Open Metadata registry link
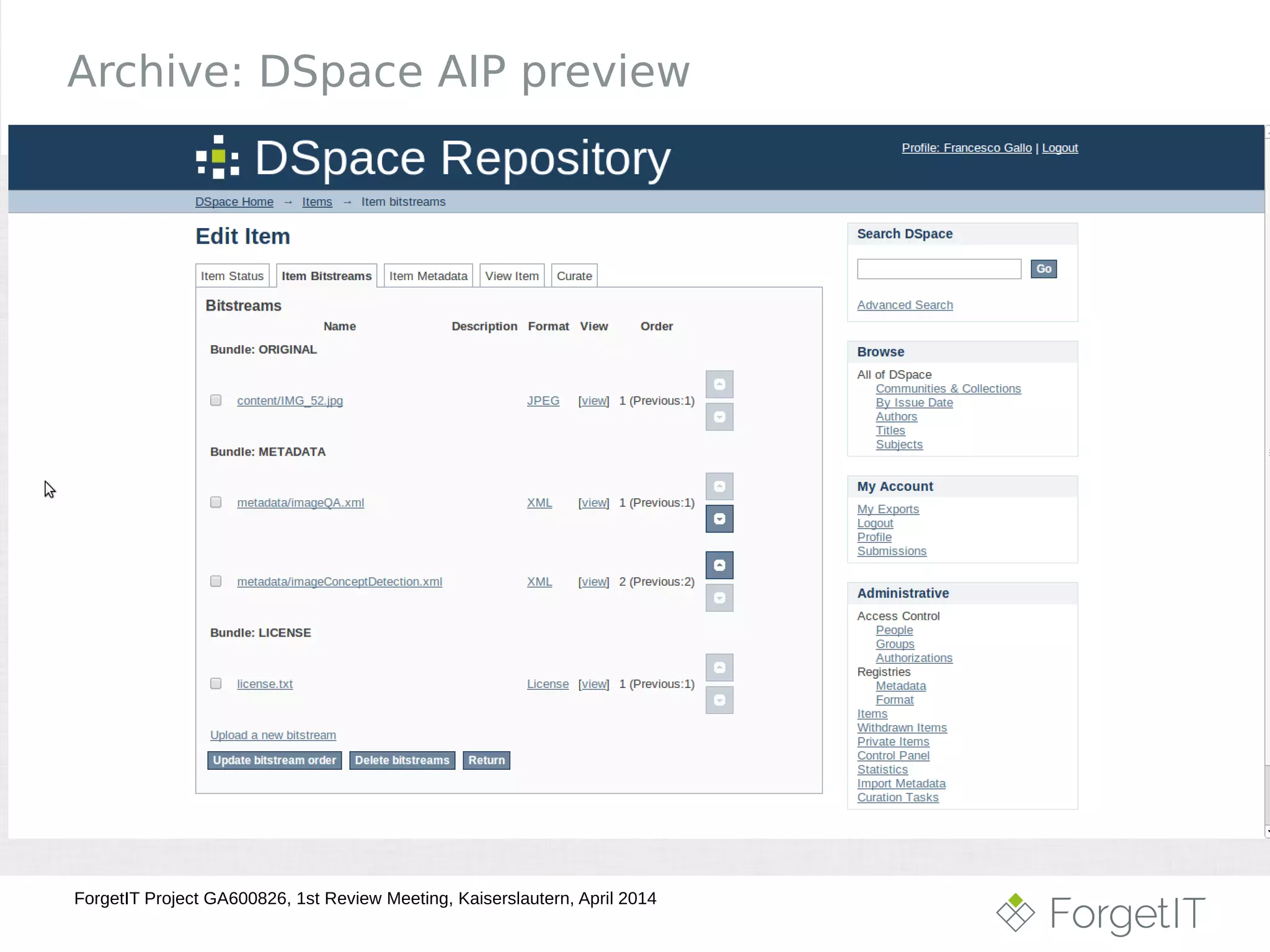 (900, 686)
